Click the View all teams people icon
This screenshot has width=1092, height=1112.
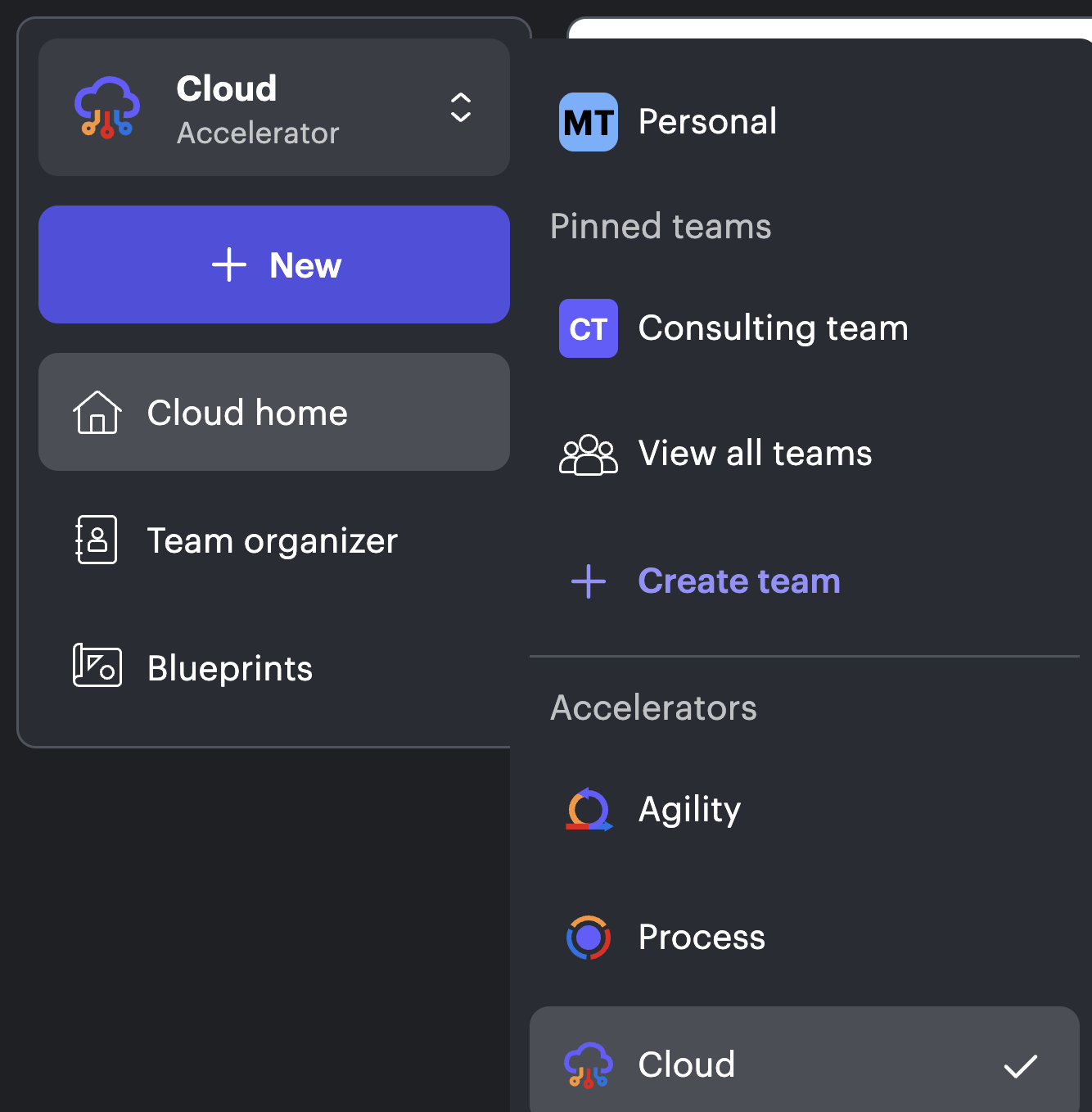point(588,454)
